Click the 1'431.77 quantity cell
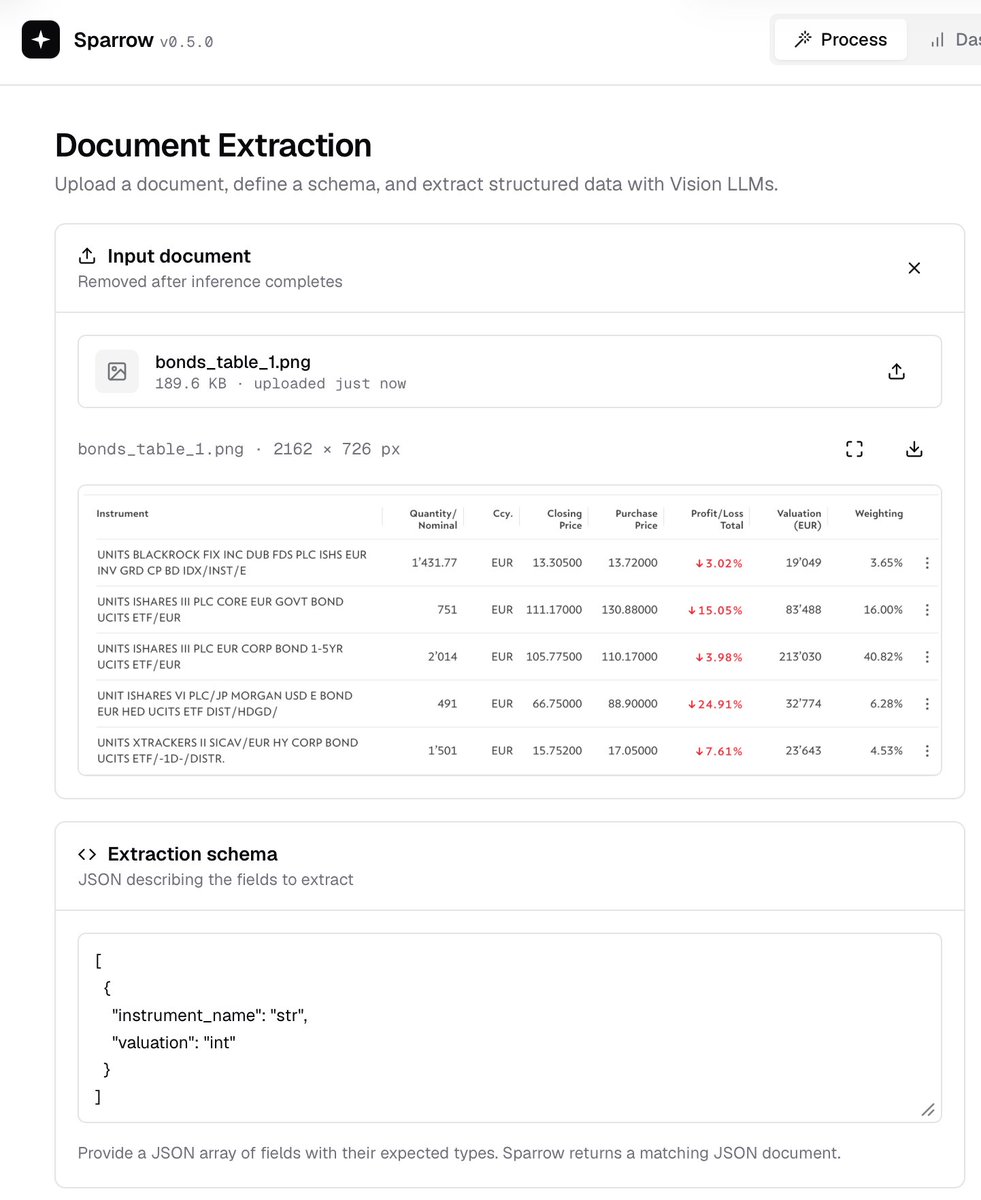981x1200 pixels. click(434, 563)
